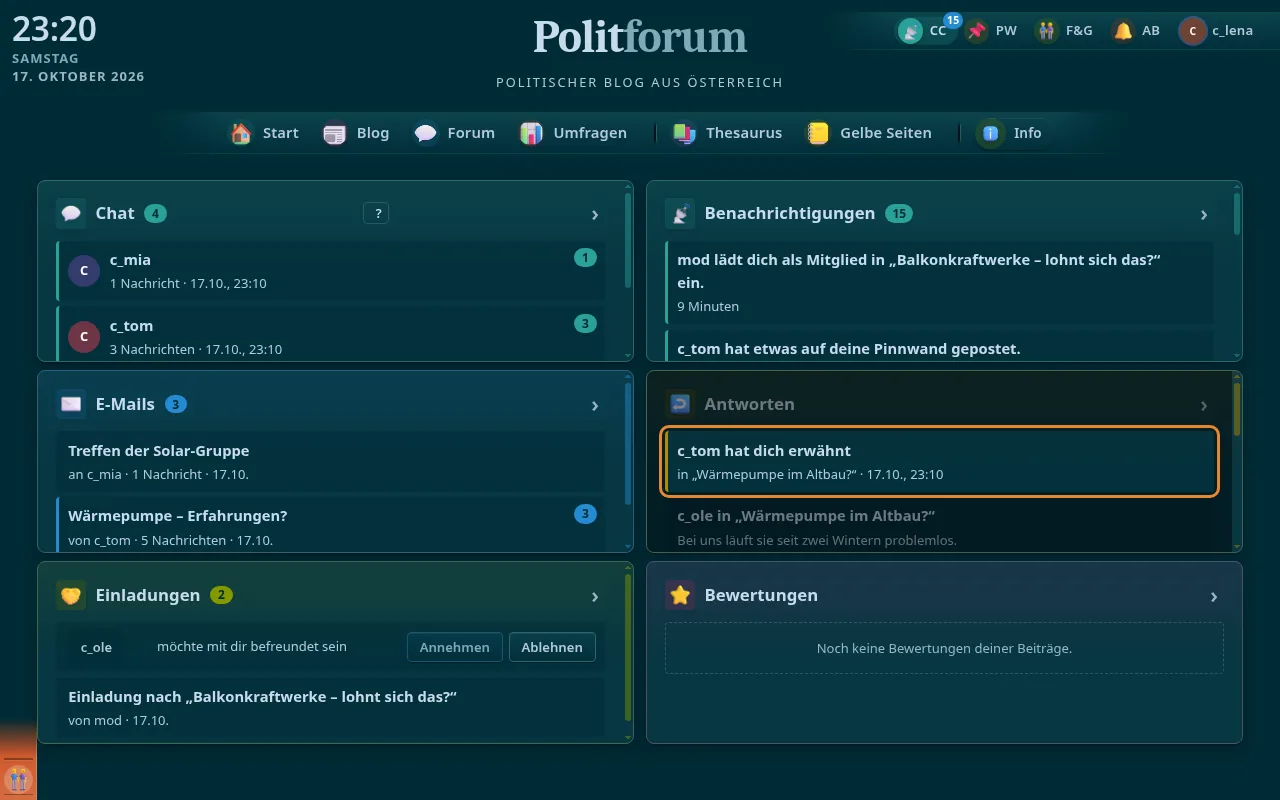
Task: Open Gelbe Seiten in the navigation bar
Action: tap(869, 133)
